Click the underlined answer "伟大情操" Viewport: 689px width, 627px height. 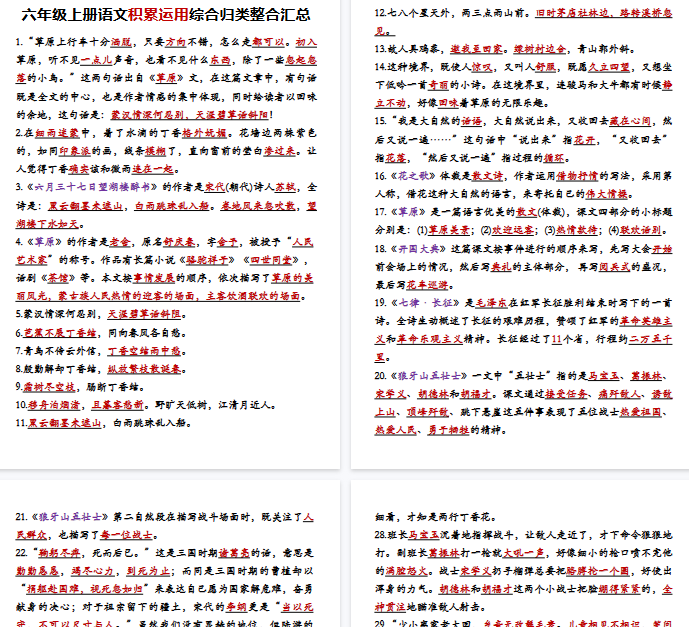608,194
